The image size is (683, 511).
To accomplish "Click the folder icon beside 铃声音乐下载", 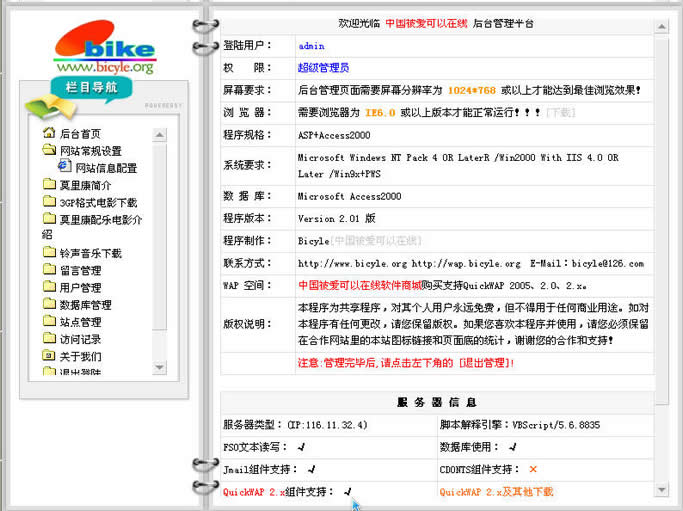I will (49, 252).
